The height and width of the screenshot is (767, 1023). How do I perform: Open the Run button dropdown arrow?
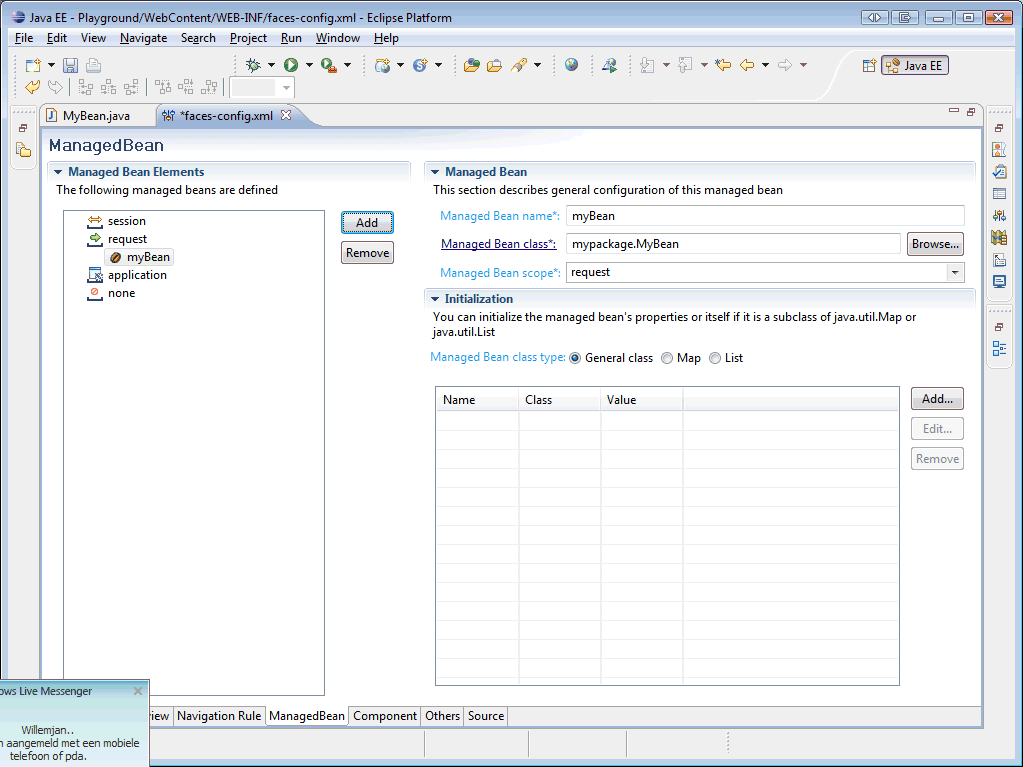click(x=309, y=65)
